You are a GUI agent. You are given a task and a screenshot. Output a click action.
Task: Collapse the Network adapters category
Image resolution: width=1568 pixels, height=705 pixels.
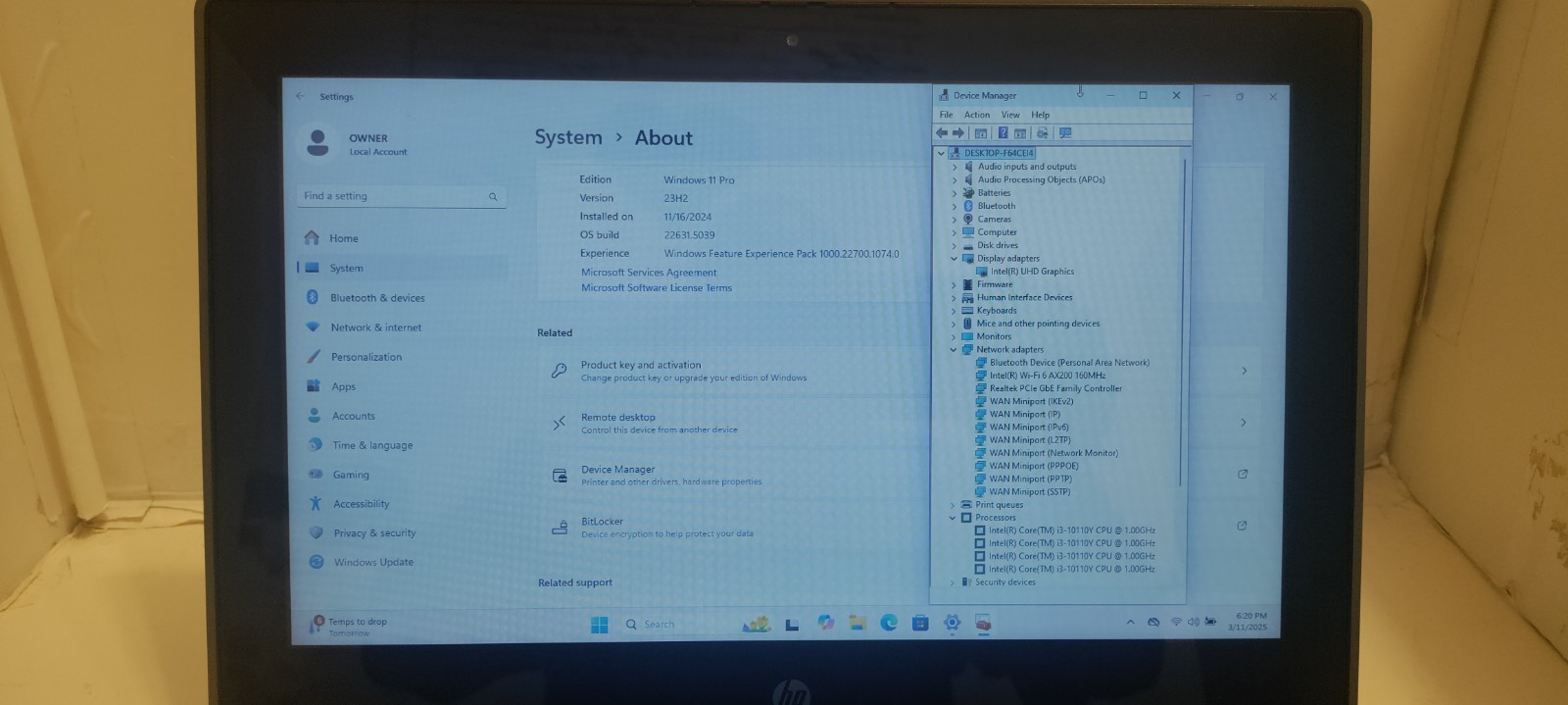tap(953, 349)
